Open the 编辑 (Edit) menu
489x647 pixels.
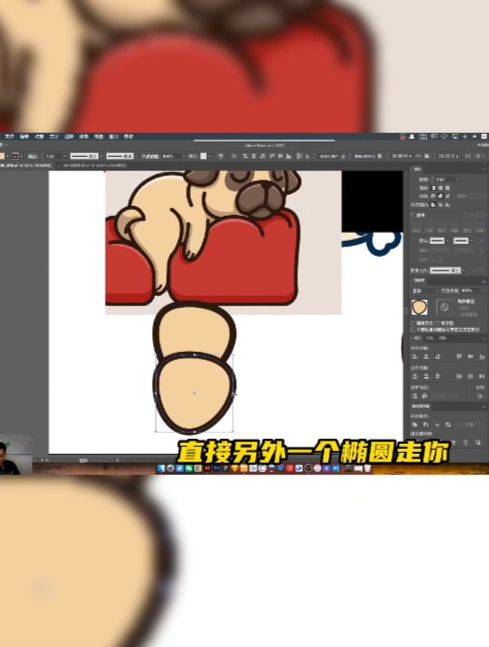24,137
